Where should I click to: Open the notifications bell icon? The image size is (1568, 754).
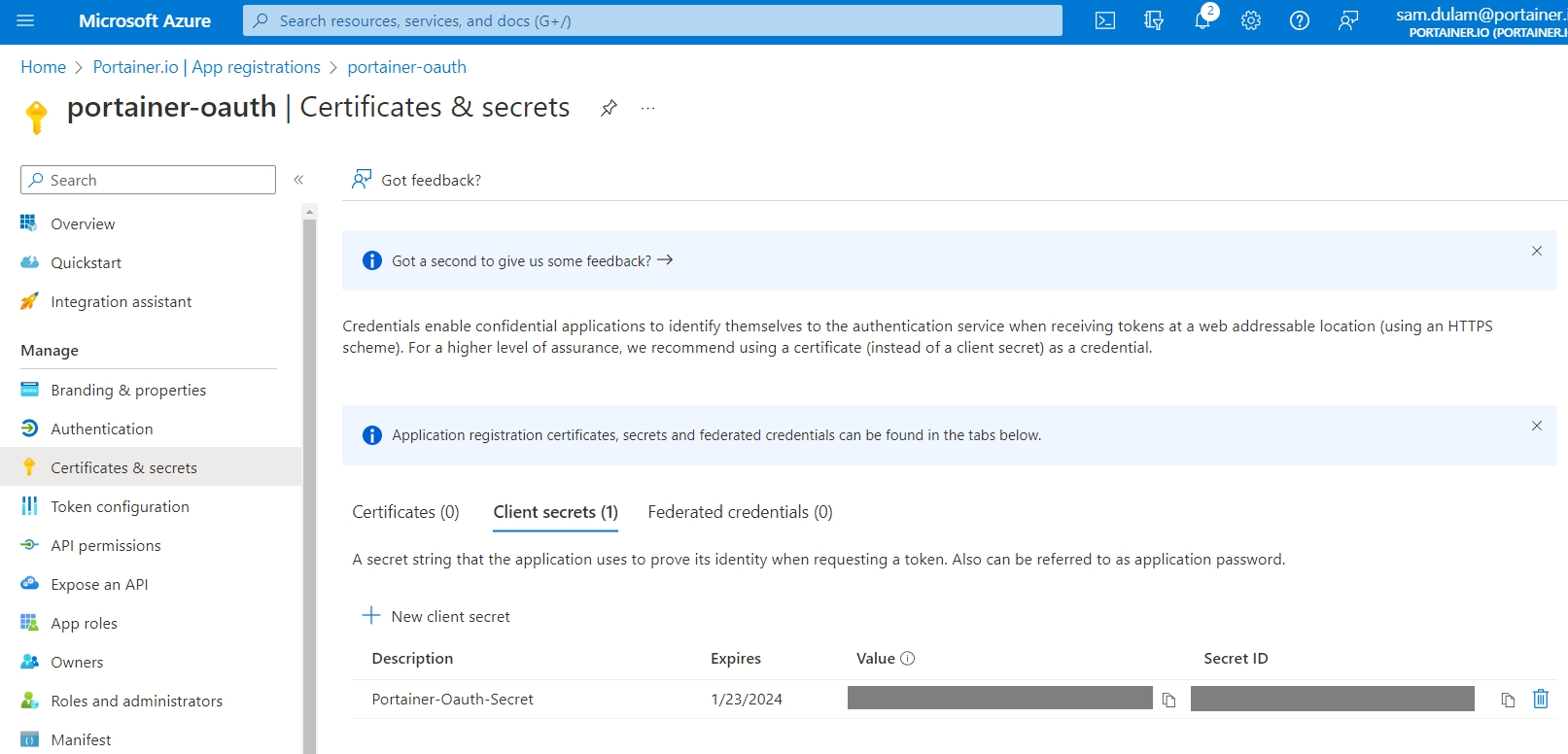pos(1202,20)
